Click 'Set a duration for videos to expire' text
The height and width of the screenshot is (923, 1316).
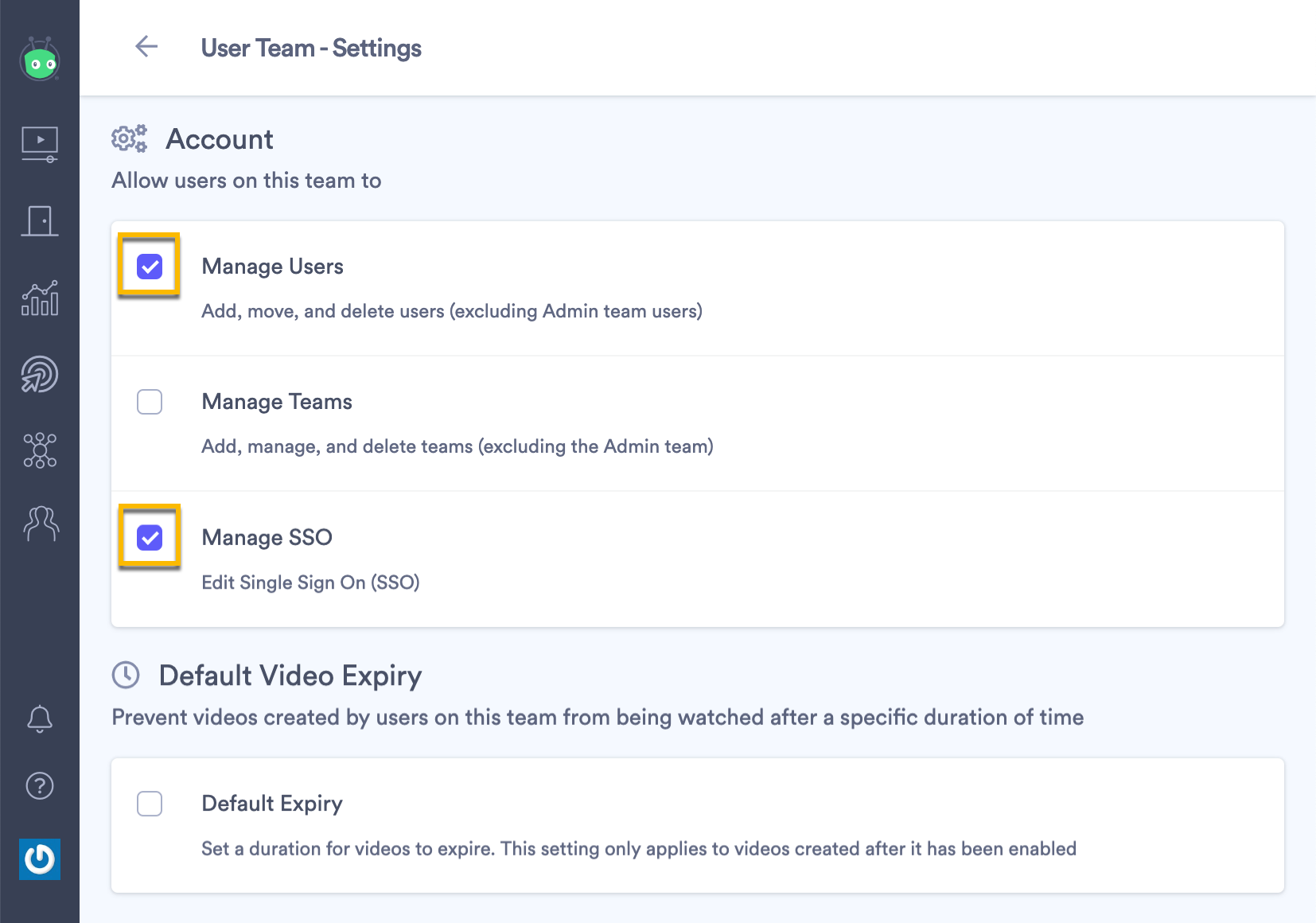point(639,849)
